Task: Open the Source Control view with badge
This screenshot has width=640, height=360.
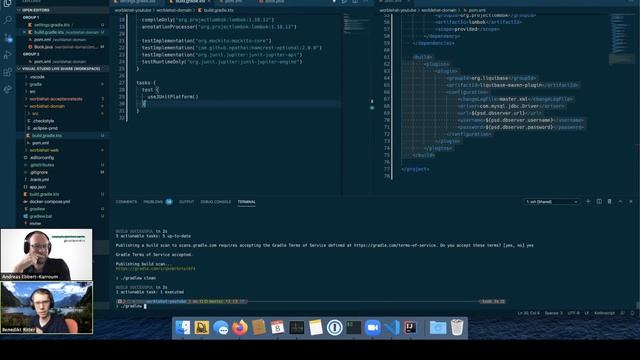Action: (x=7, y=38)
